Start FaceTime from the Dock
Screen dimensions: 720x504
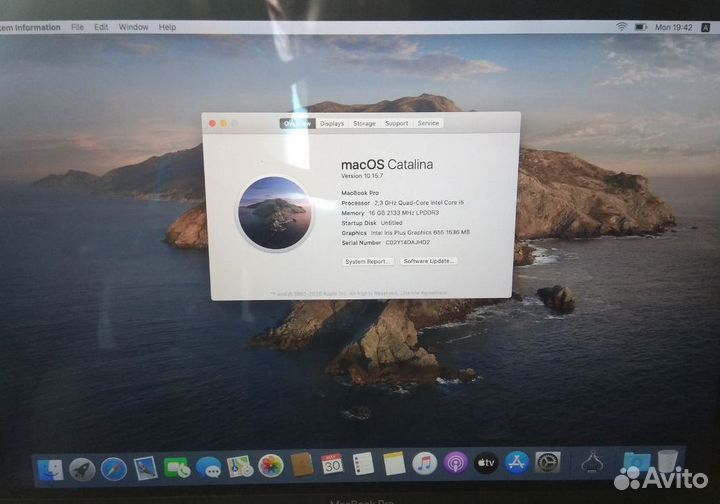(x=177, y=468)
